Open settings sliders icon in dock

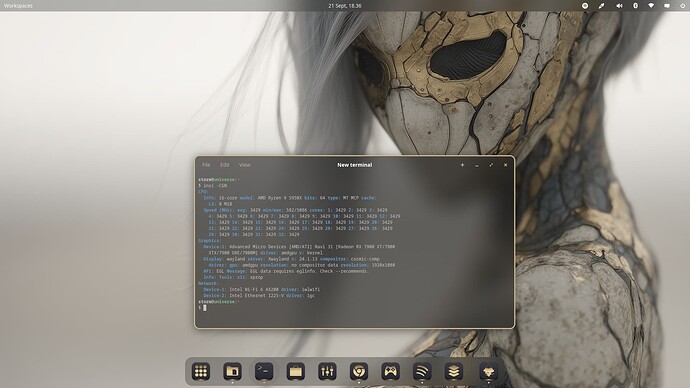(327, 372)
